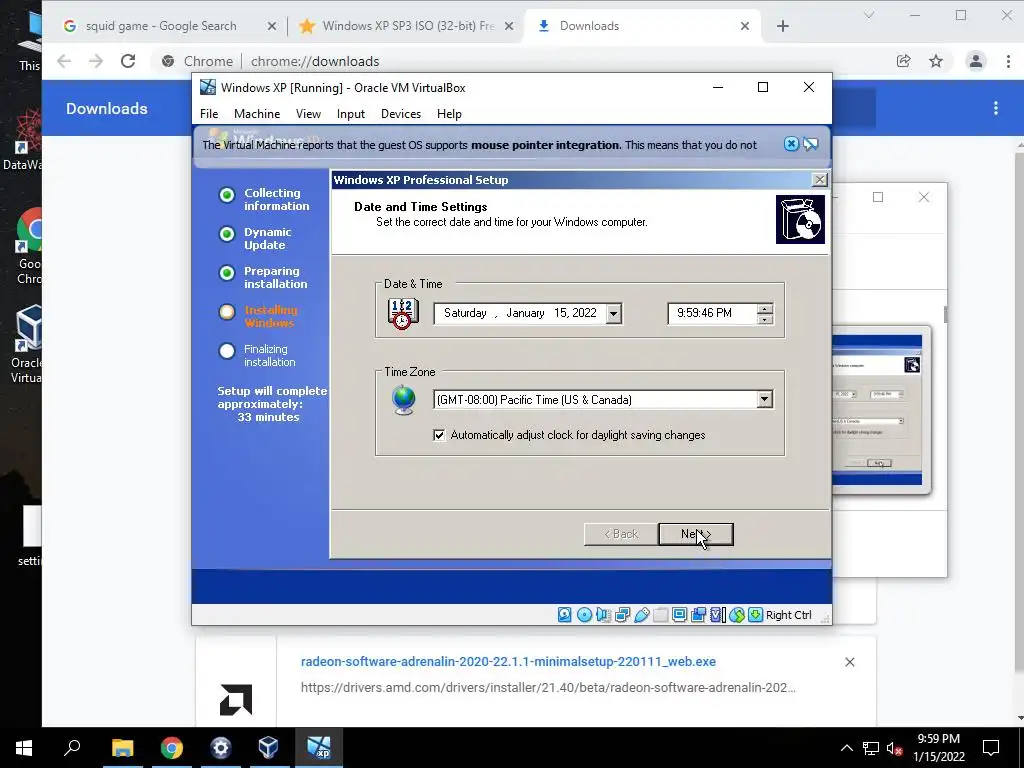Click network adapter icon in VirtualBox status bar

[622, 615]
